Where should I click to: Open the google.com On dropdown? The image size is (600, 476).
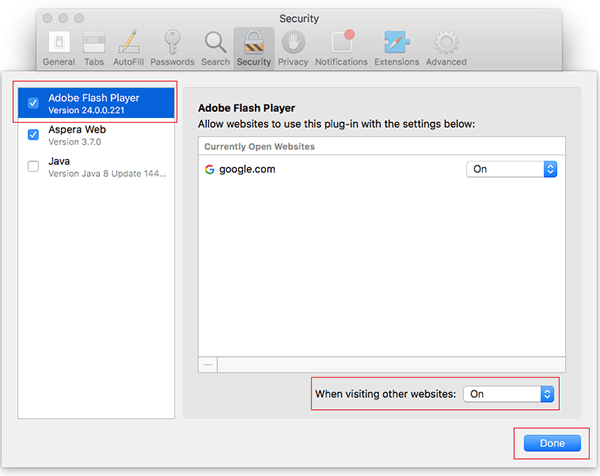coord(512,169)
